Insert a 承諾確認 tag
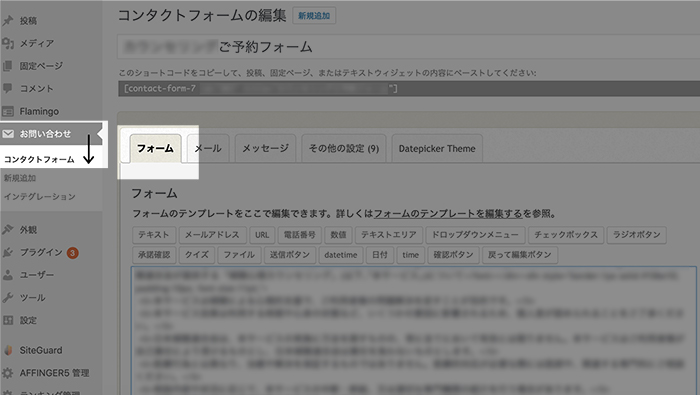Screen dimensions: 700x395 point(154,255)
